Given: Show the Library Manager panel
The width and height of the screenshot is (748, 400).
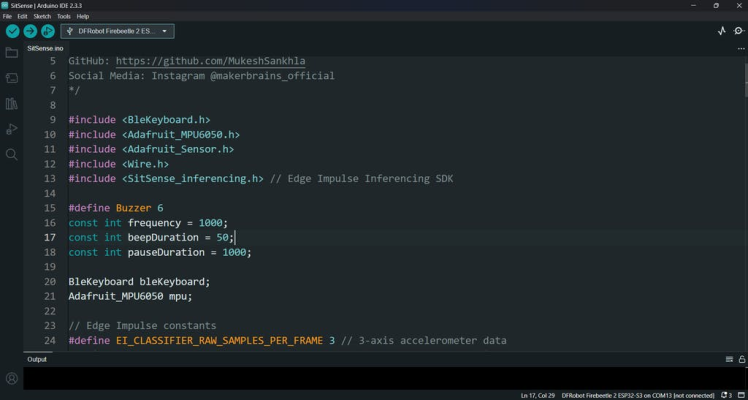Looking at the screenshot, I should click(12, 104).
